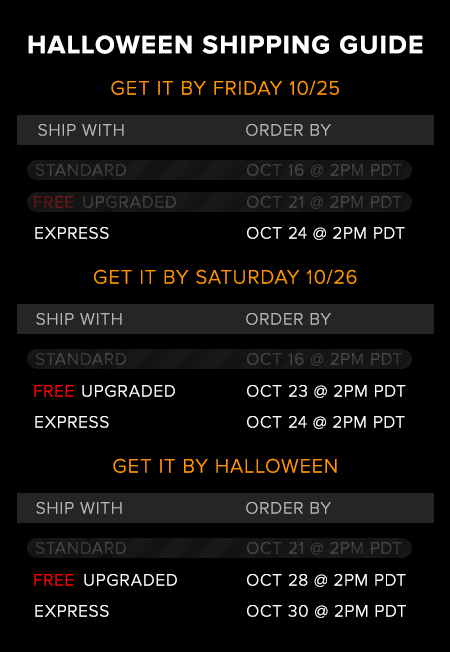
Task: Click the greyed Free Upgraded row under Friday
Action: click(x=219, y=202)
